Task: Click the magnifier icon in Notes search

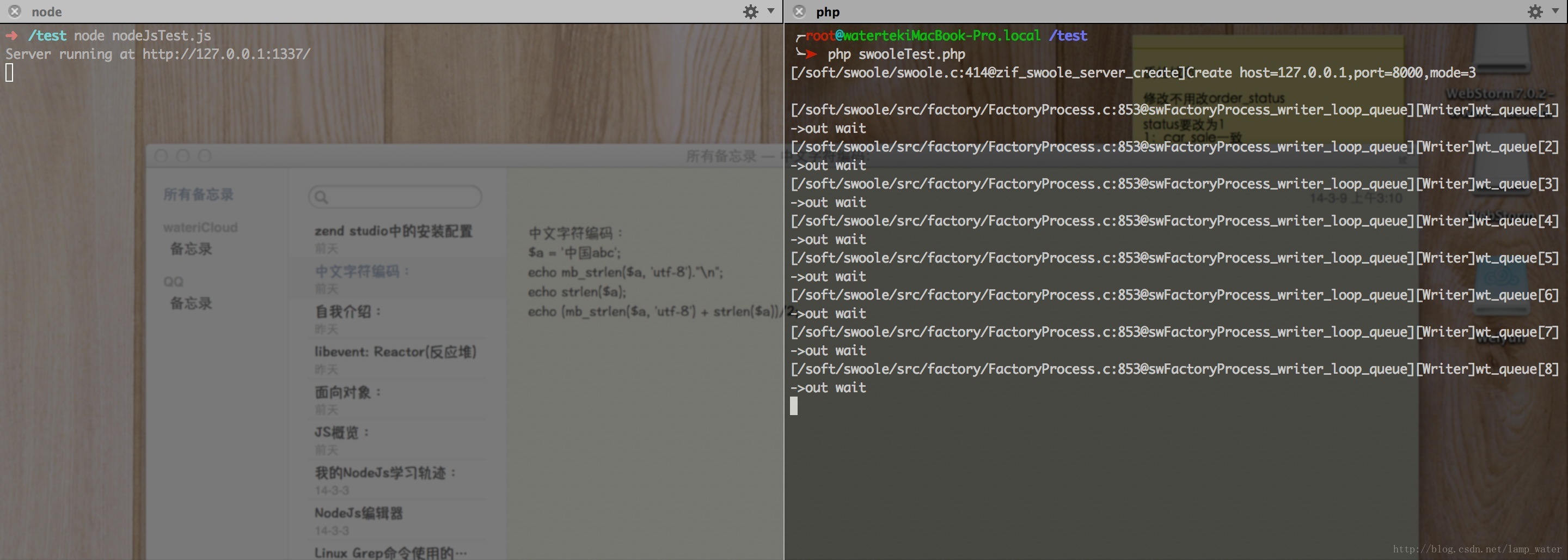Action: tap(321, 197)
